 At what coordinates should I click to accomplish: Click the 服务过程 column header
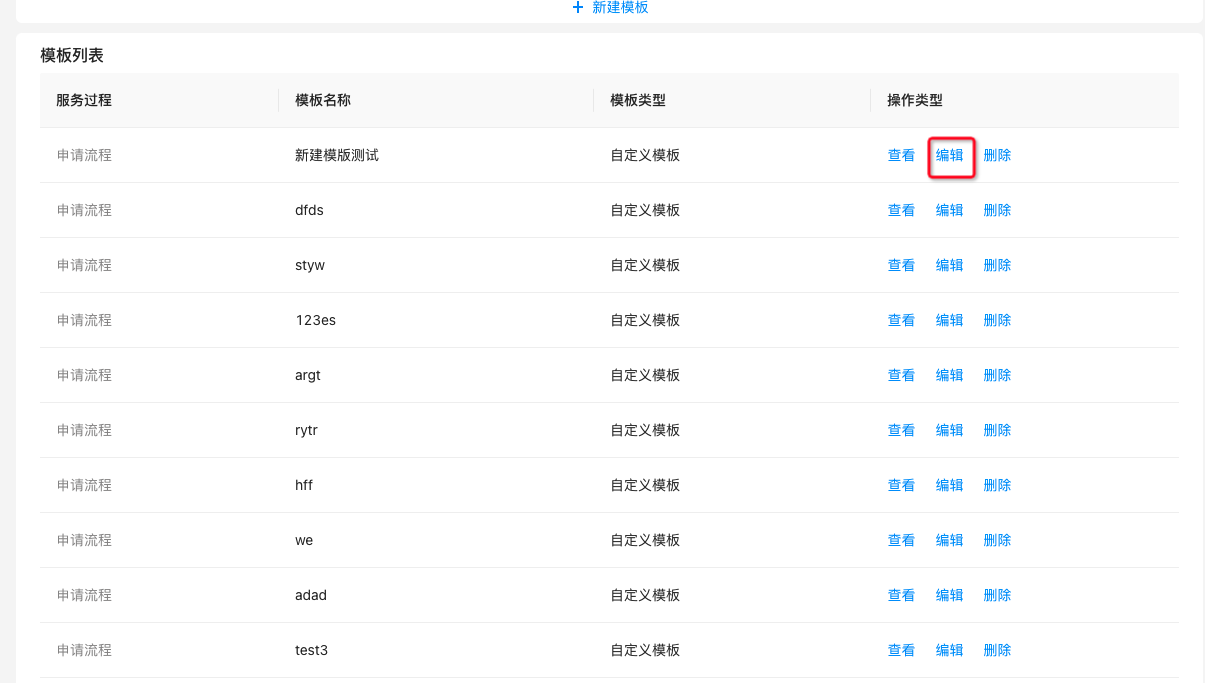pyautogui.click(x=83, y=100)
